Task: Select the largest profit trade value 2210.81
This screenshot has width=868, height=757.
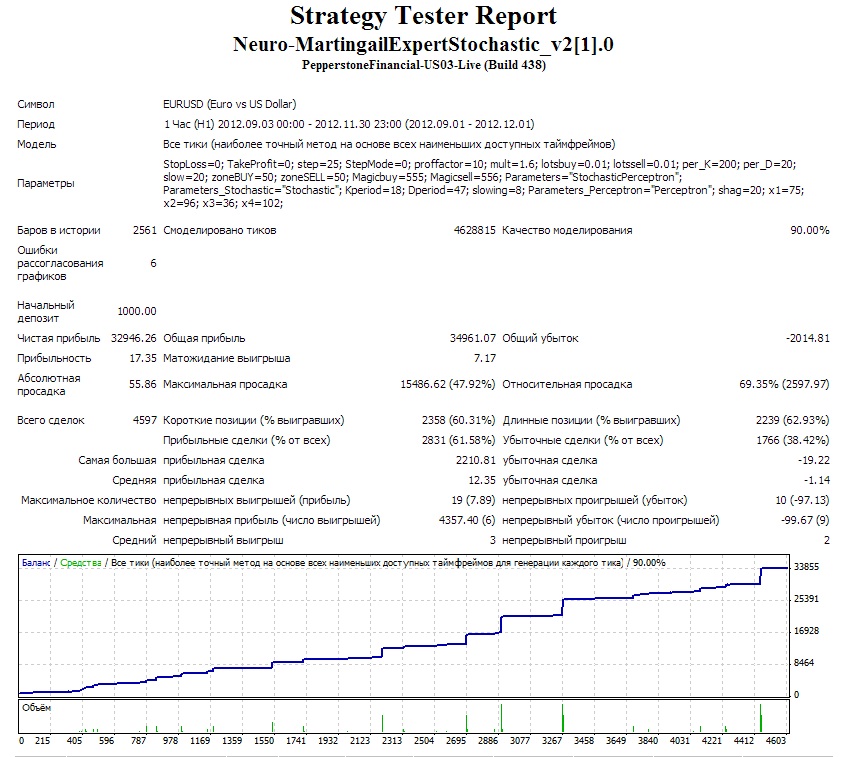Action: (476, 460)
